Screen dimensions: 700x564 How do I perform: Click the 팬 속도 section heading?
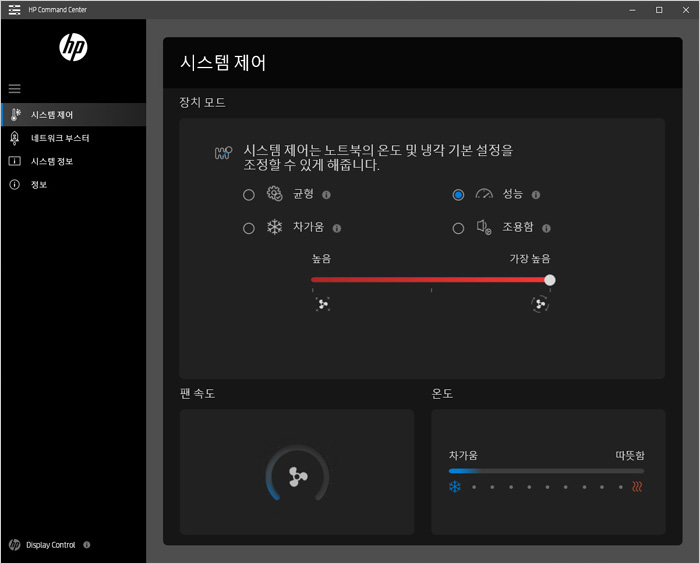point(197,393)
